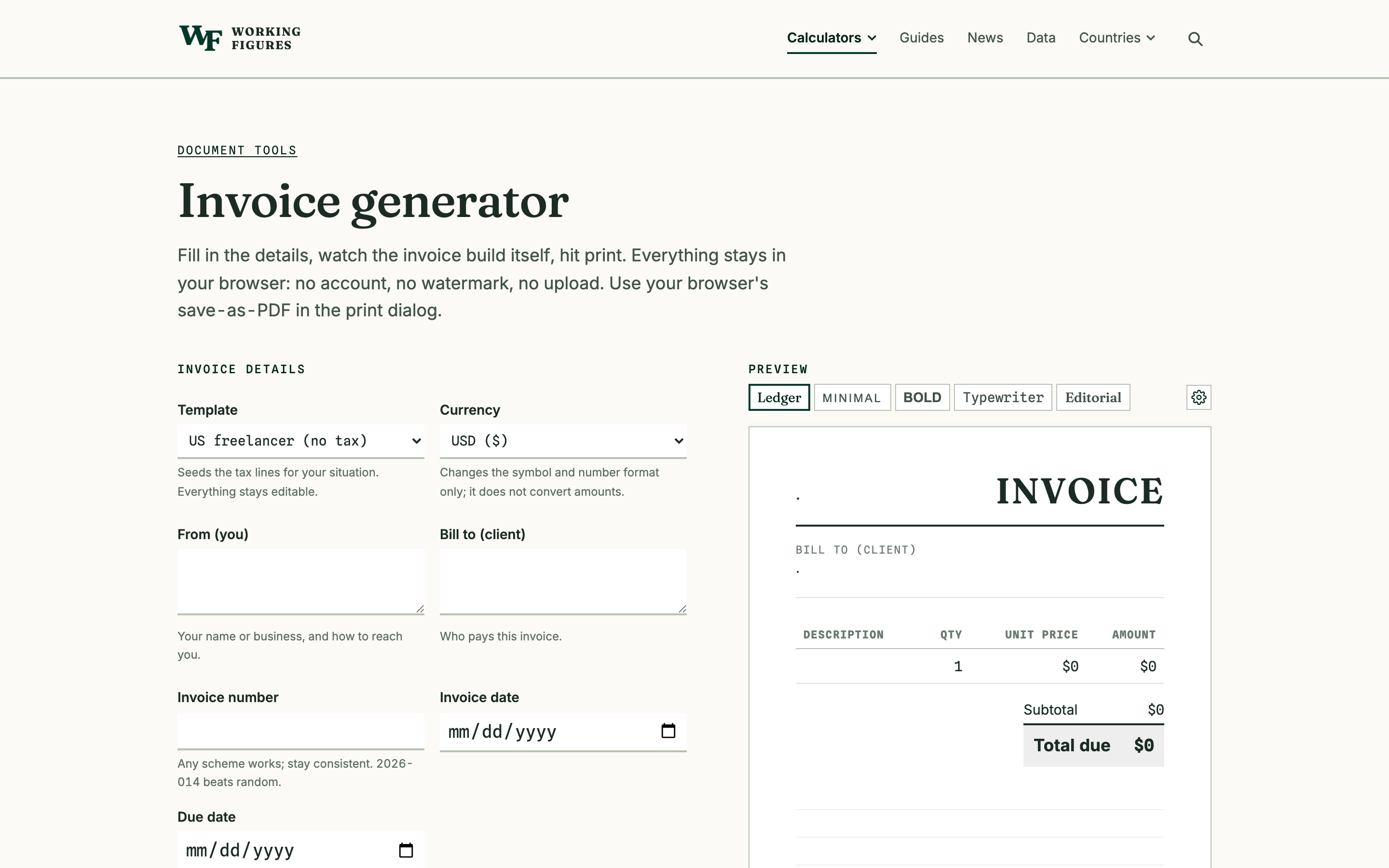Open the Invoice date calendar picker icon
The image size is (1389, 868).
(668, 732)
